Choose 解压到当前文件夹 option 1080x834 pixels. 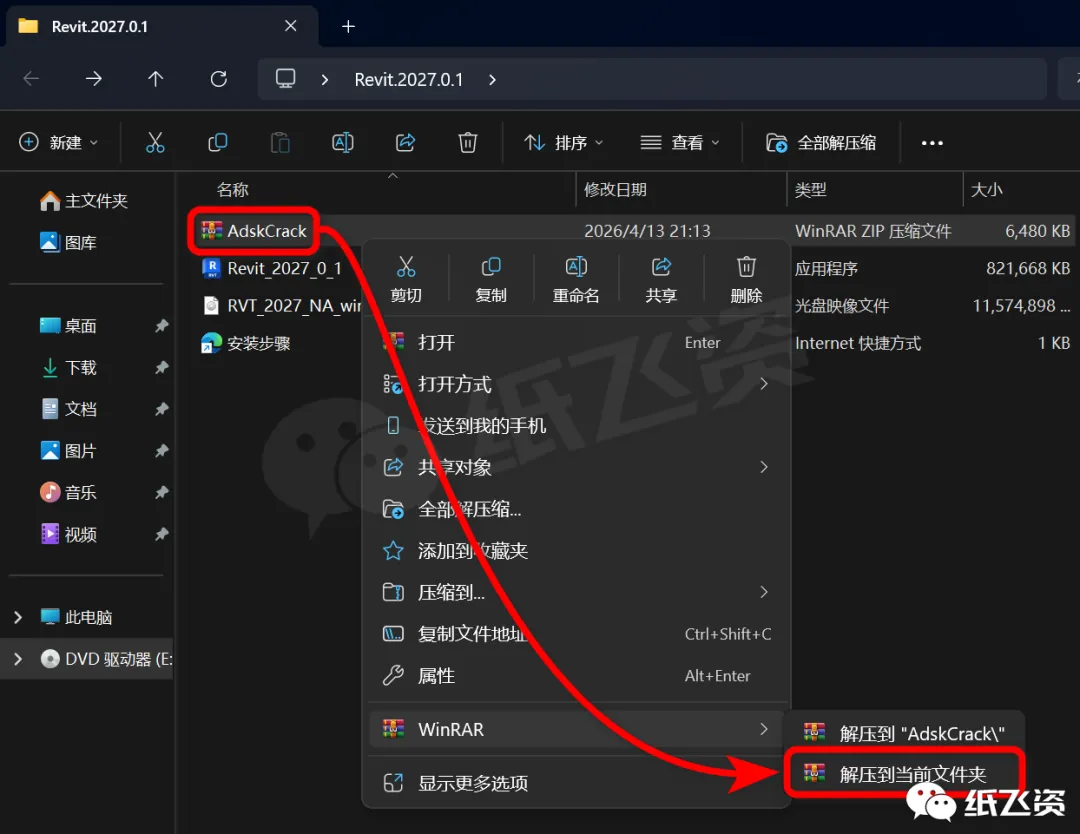[904, 775]
